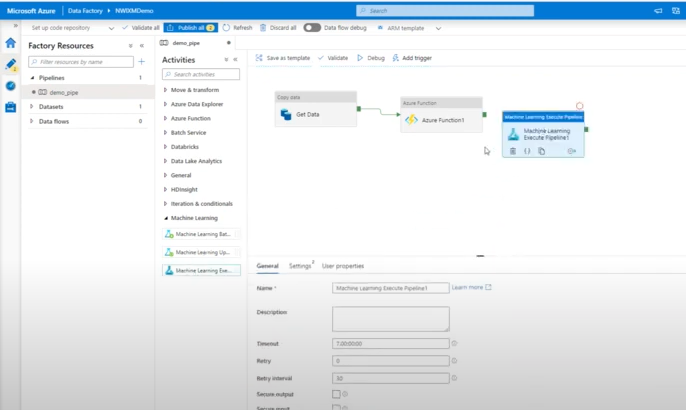The width and height of the screenshot is (686, 410).
Task: Switch to the User properties tab
Action: click(x=343, y=266)
